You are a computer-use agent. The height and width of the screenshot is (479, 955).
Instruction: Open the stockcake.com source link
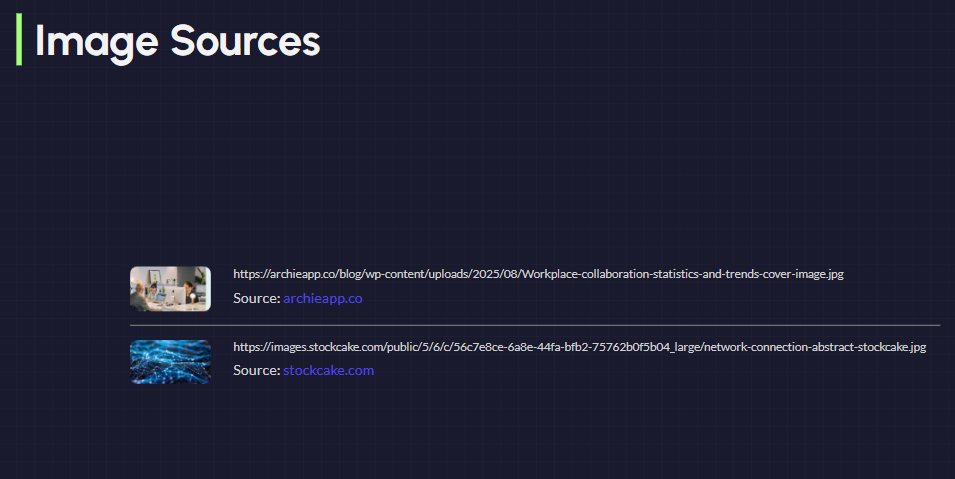[x=328, y=370]
